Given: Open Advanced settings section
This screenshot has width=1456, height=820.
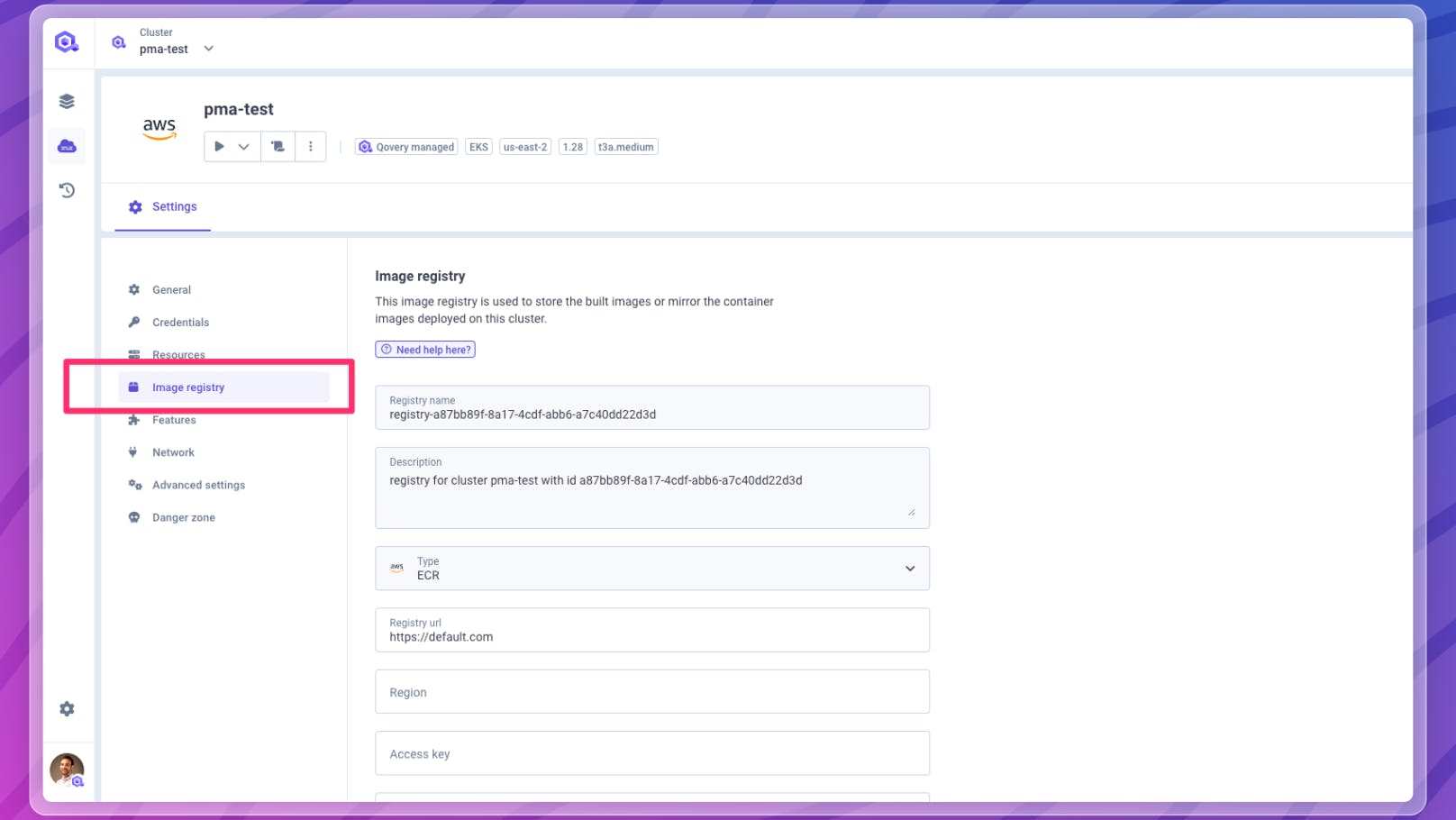Looking at the screenshot, I should (x=198, y=485).
